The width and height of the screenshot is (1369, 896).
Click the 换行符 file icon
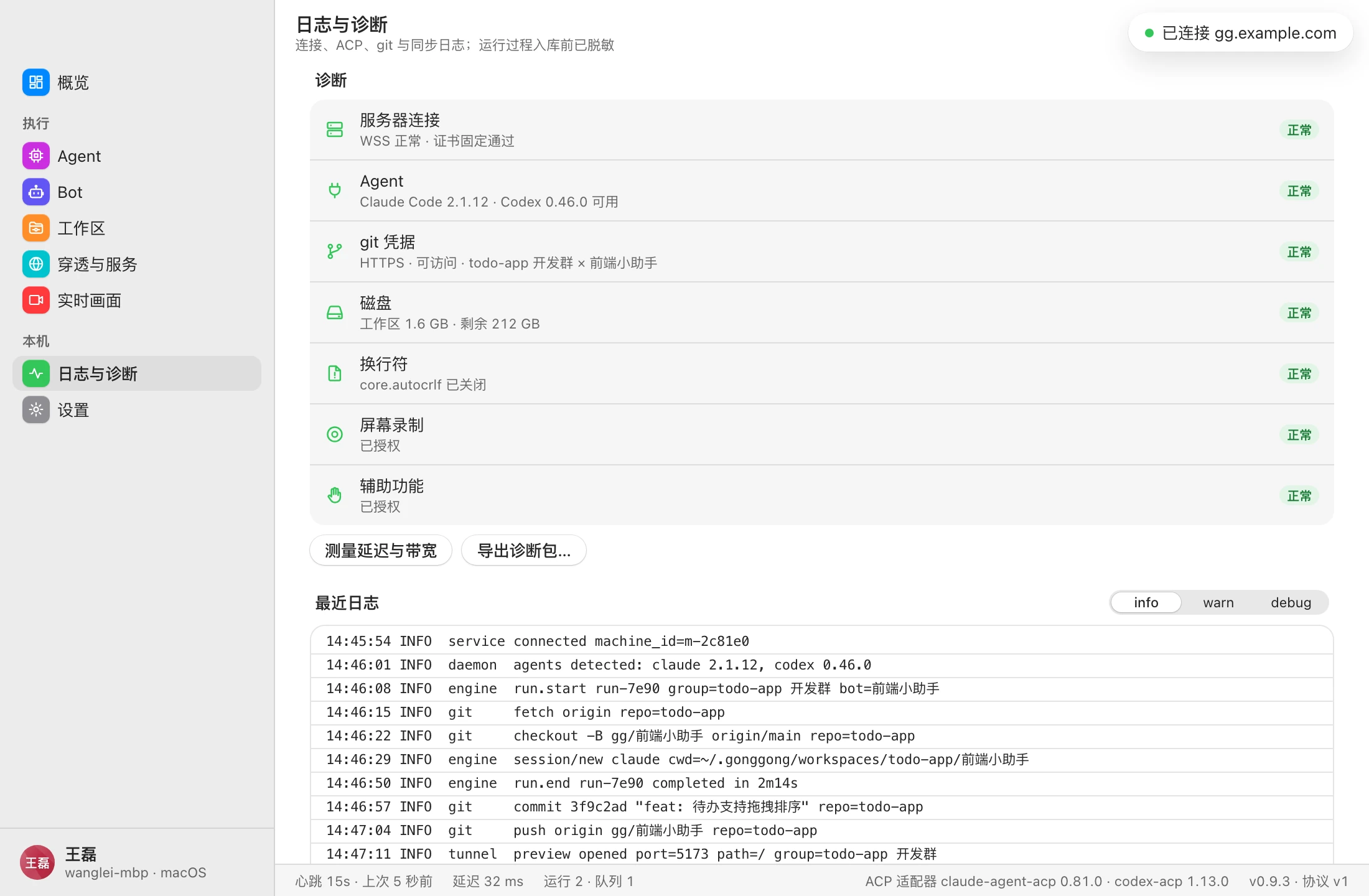click(x=335, y=373)
